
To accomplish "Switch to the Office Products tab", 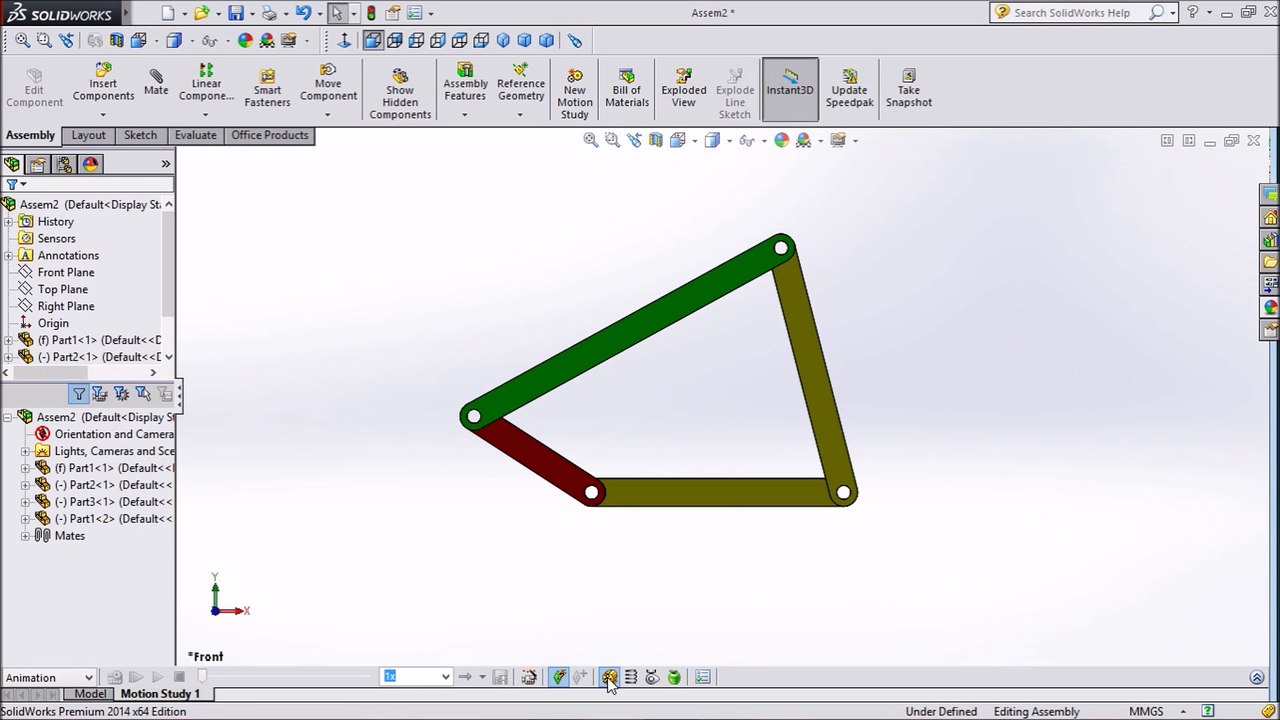I will [269, 135].
